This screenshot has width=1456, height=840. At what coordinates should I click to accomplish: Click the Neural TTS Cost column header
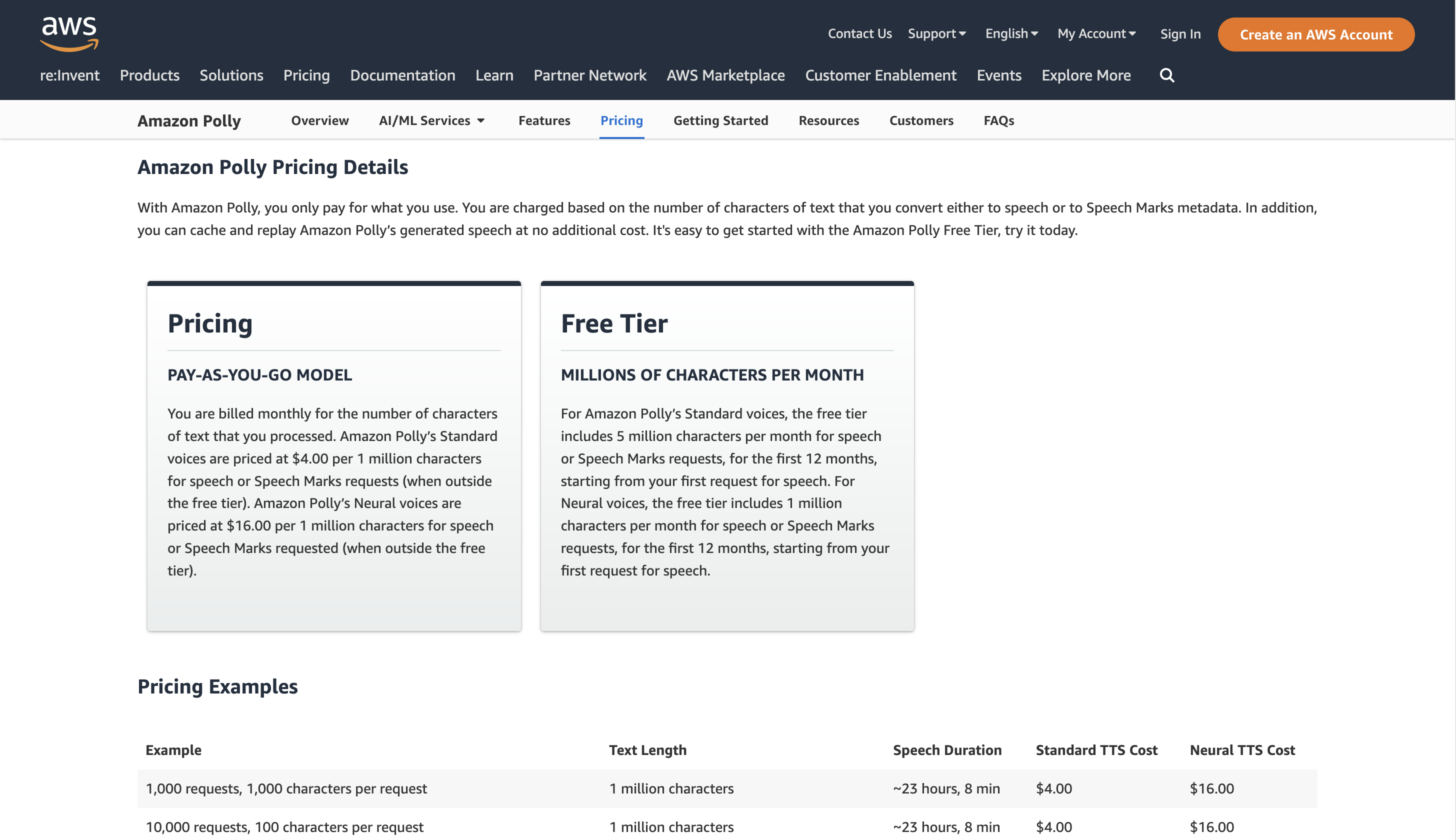(x=1242, y=750)
